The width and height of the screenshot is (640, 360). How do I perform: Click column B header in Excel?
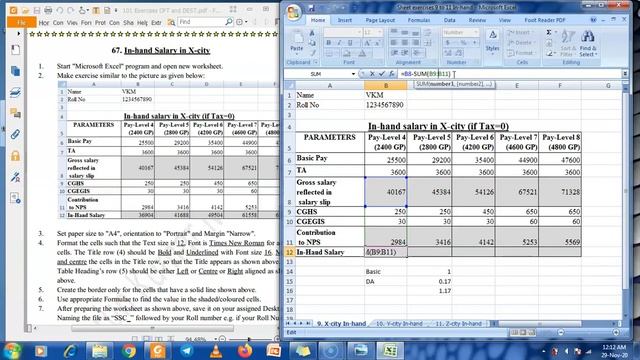tap(386, 85)
